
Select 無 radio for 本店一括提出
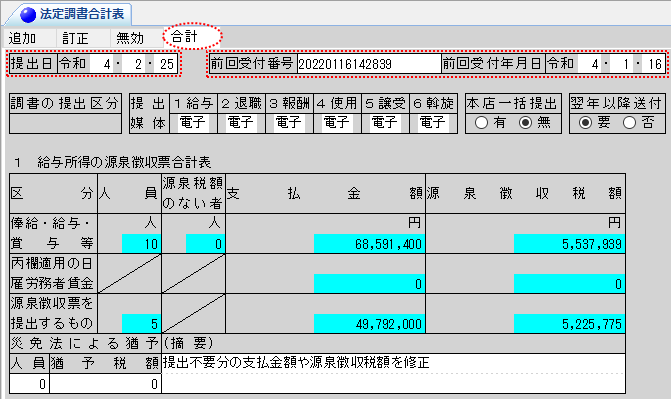pyautogui.click(x=526, y=123)
